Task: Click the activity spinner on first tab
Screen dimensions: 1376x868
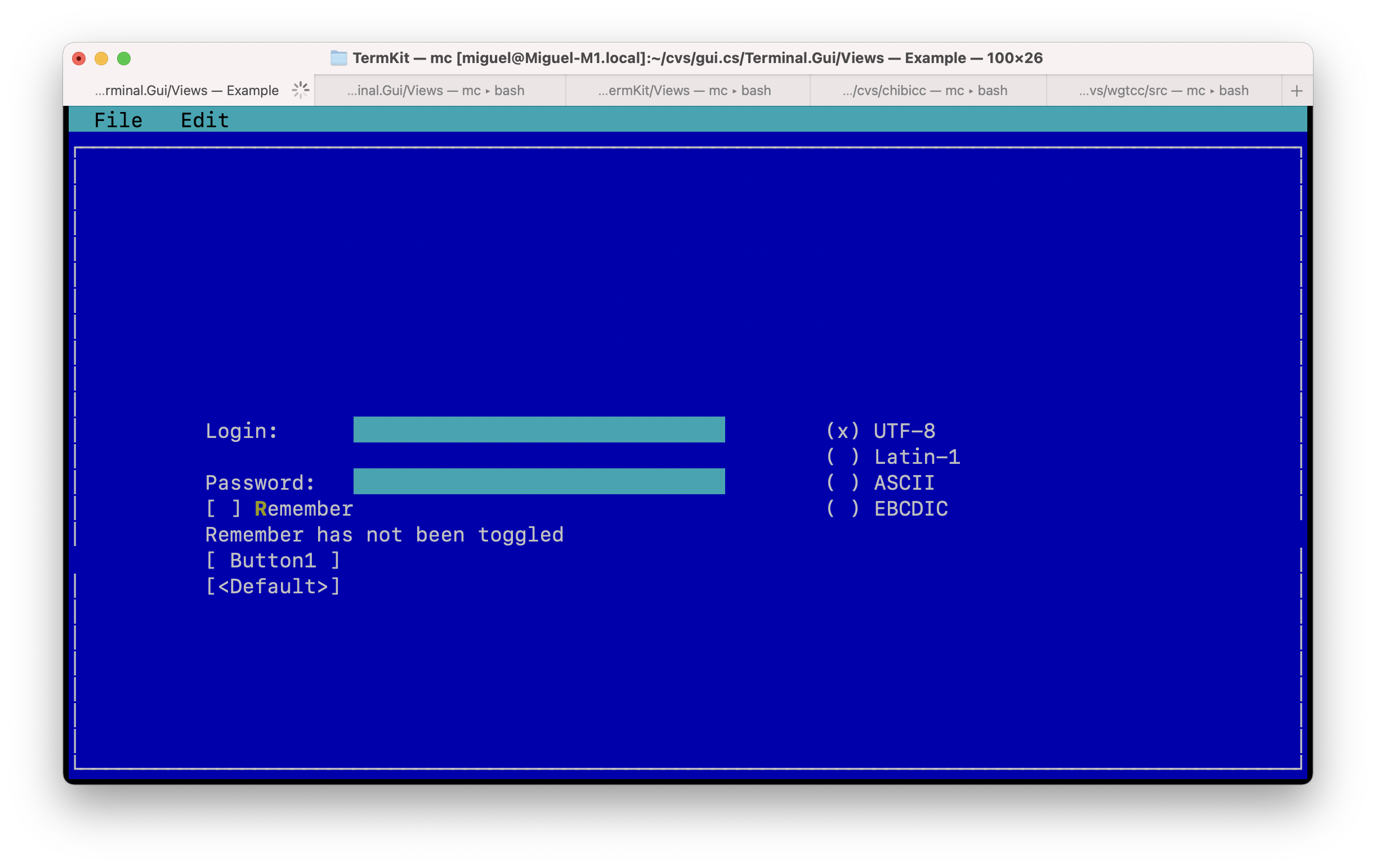Action: [301, 90]
